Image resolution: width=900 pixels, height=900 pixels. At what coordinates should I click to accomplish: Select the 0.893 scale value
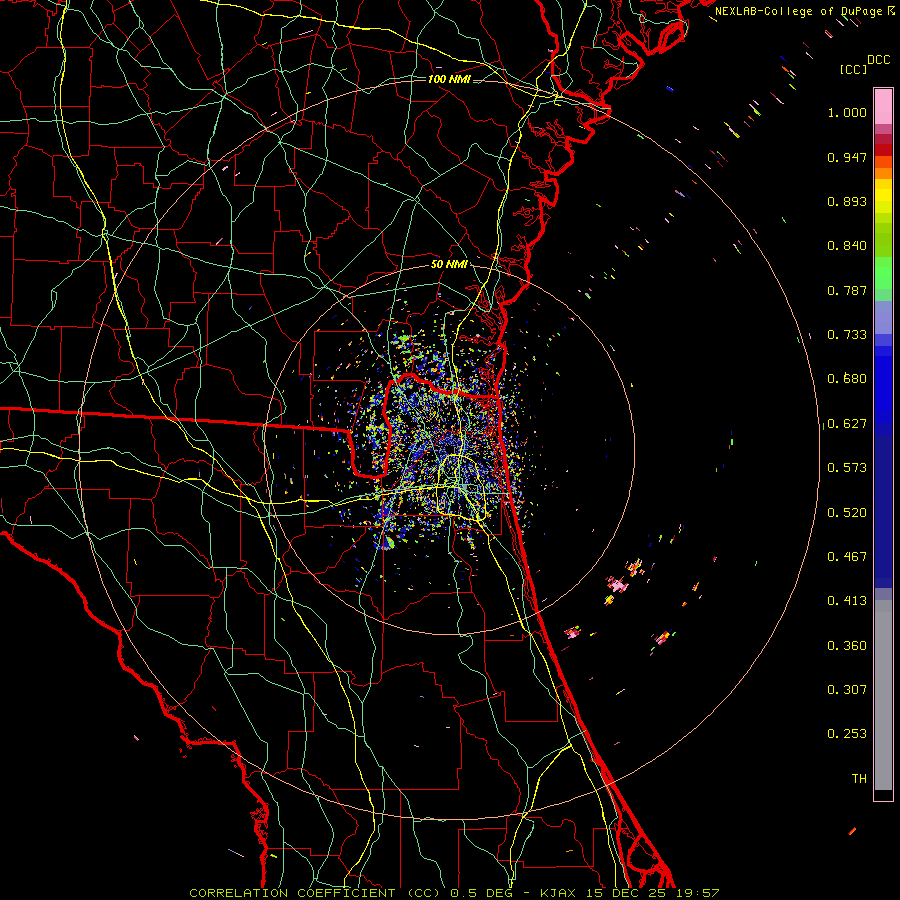(x=847, y=201)
